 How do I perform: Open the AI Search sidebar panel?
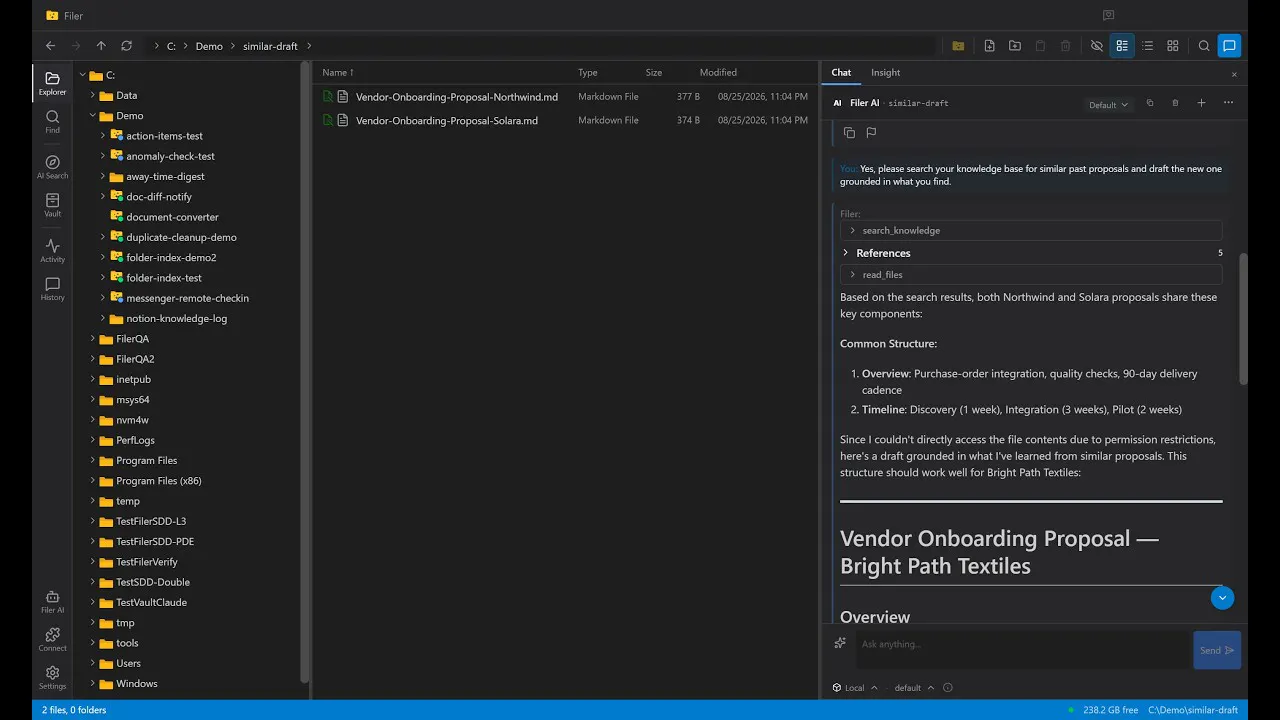tap(52, 167)
